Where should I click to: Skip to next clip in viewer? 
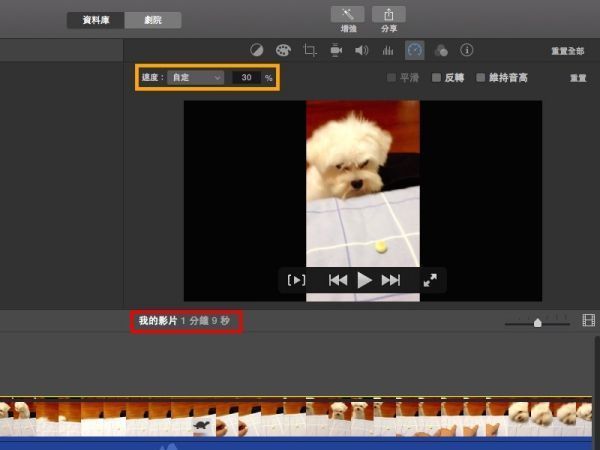pos(391,280)
